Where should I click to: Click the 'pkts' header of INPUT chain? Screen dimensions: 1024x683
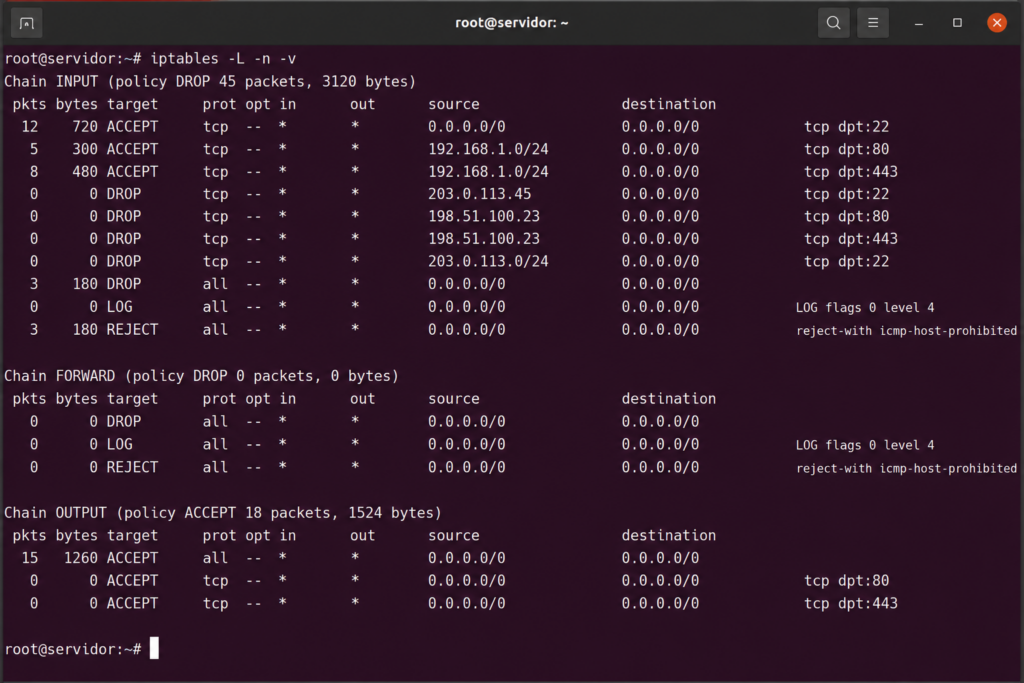point(29,104)
